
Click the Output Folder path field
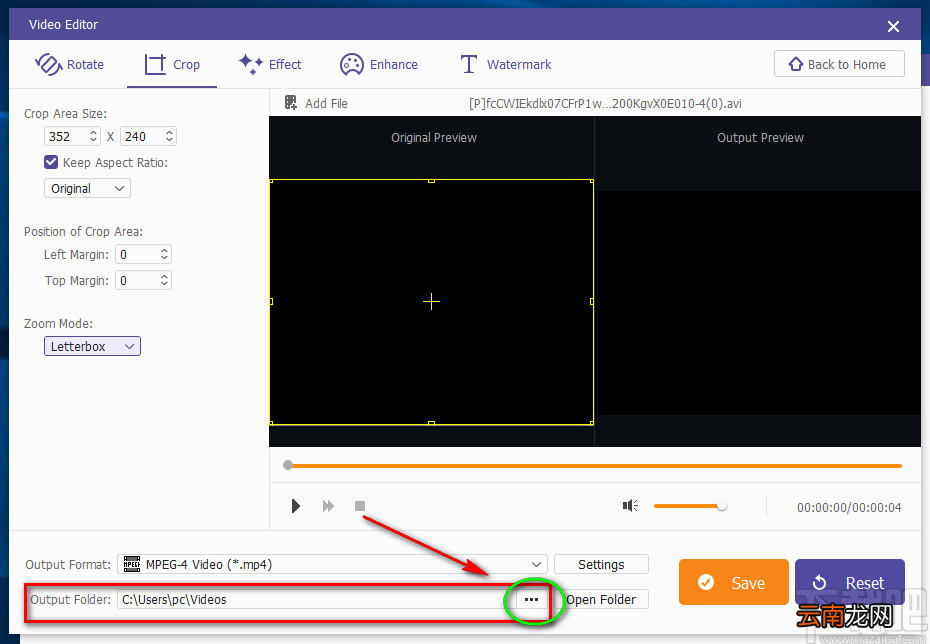317,600
